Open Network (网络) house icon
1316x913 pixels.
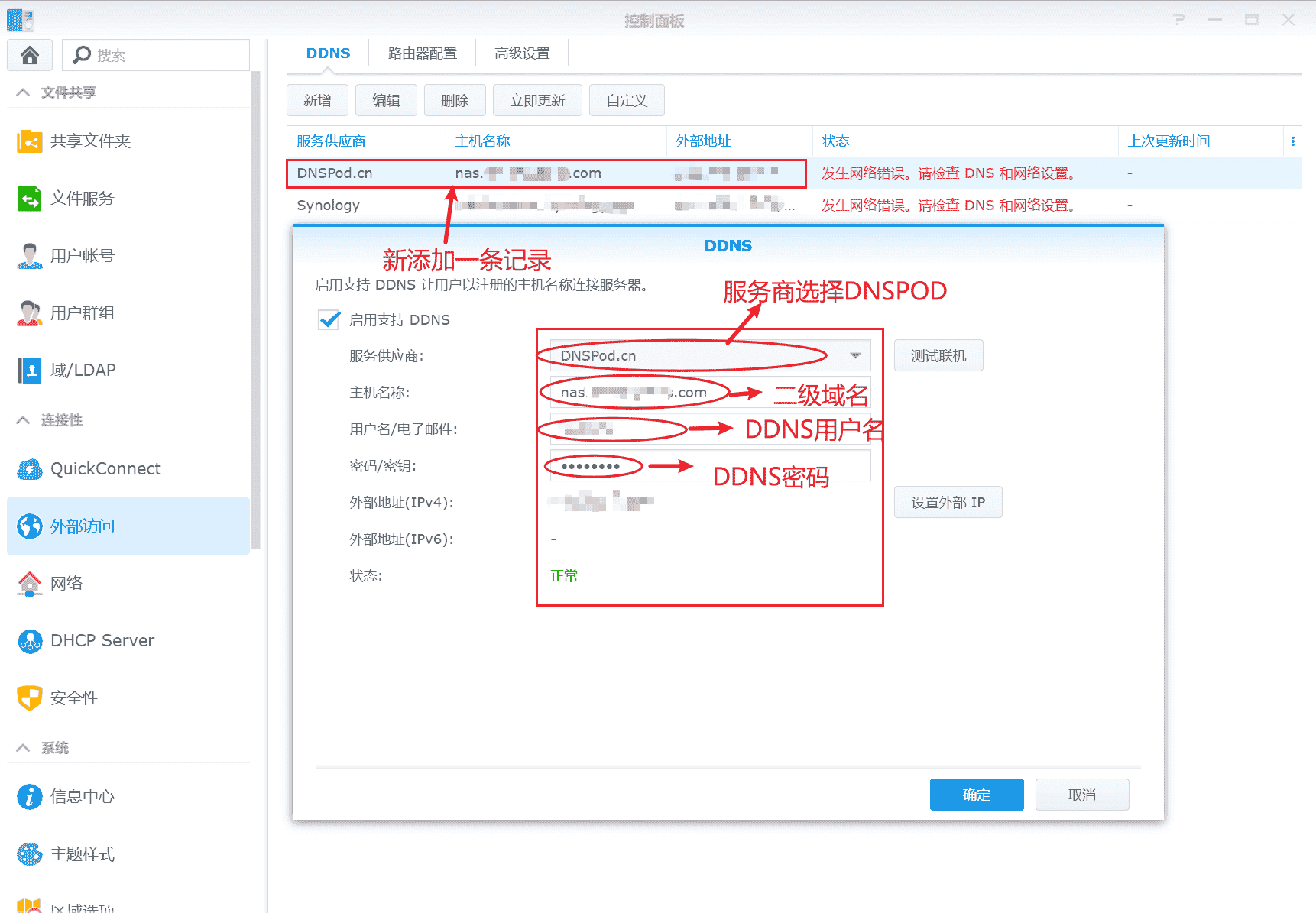coord(30,584)
